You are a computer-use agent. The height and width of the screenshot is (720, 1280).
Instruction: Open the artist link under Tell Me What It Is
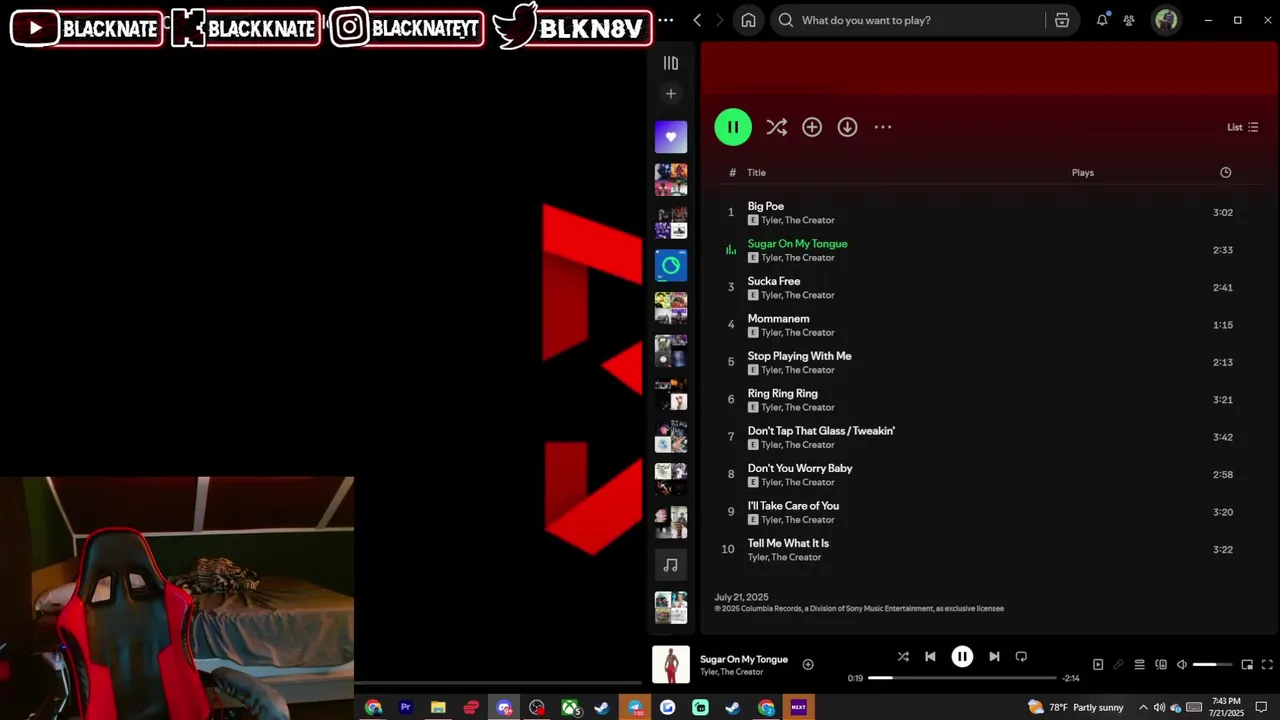tap(784, 558)
